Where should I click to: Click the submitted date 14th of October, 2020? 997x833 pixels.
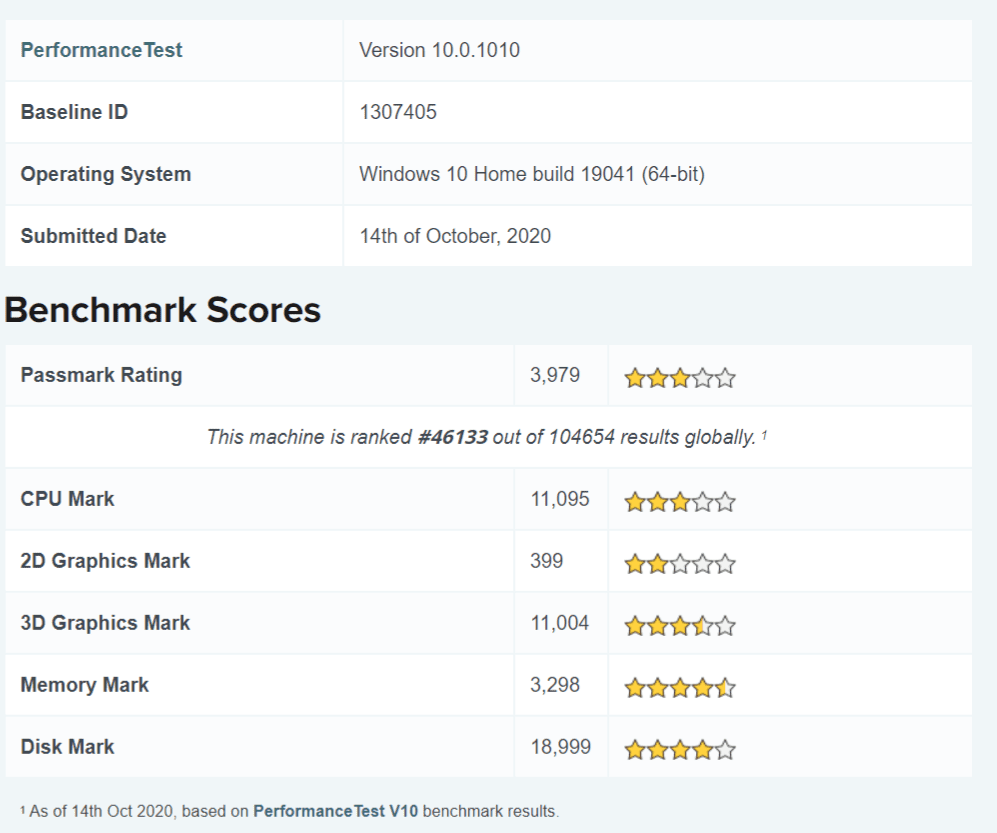tap(455, 236)
